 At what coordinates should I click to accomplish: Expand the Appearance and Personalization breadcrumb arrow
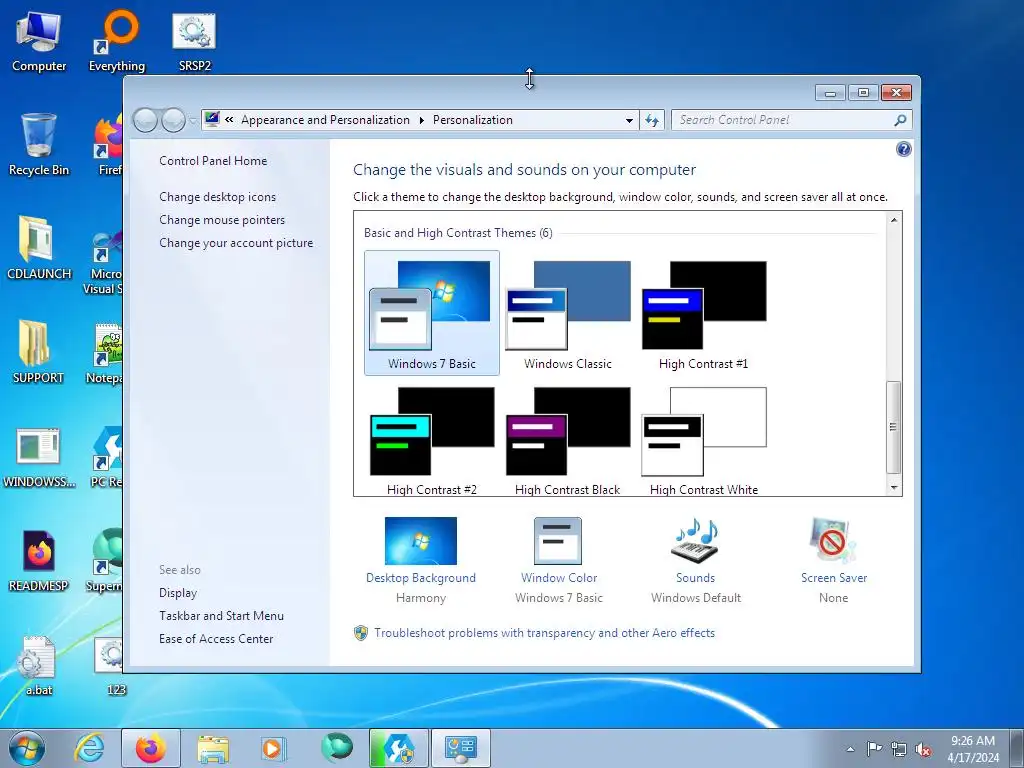[x=421, y=120]
